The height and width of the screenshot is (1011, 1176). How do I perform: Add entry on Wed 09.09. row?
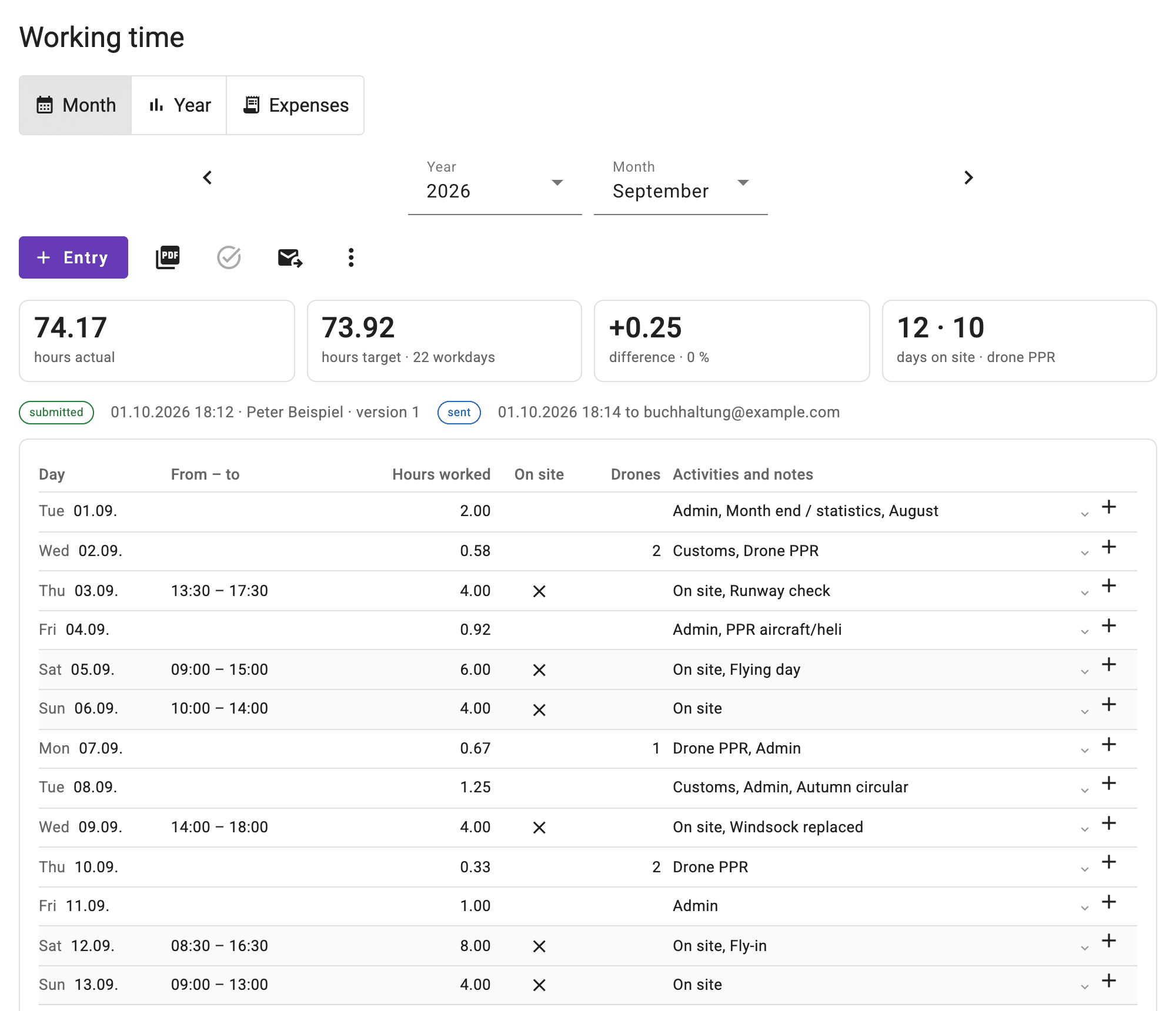click(1109, 823)
